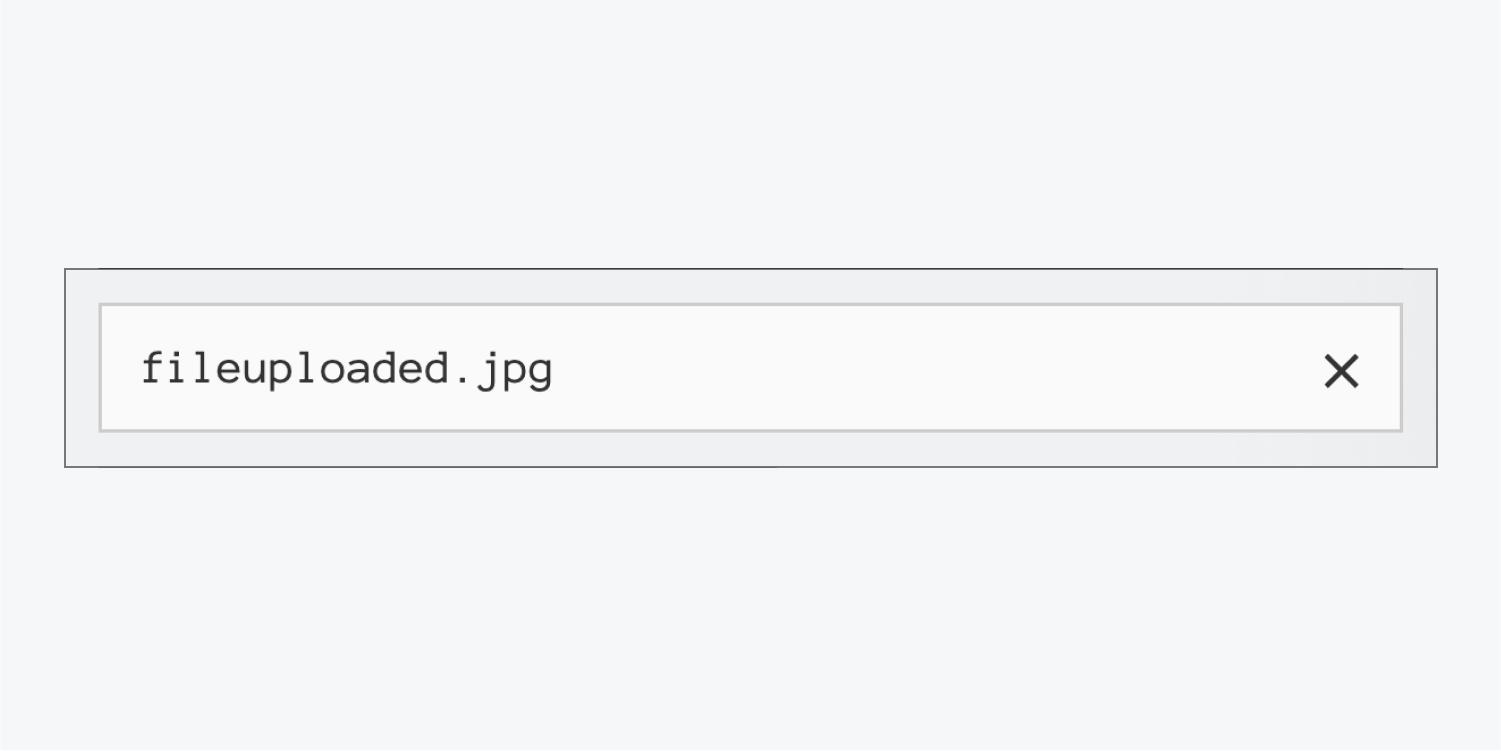Viewport: 1501px width, 751px height.
Task: Cancel the uploaded jpg with the X
Action: 1341,371
